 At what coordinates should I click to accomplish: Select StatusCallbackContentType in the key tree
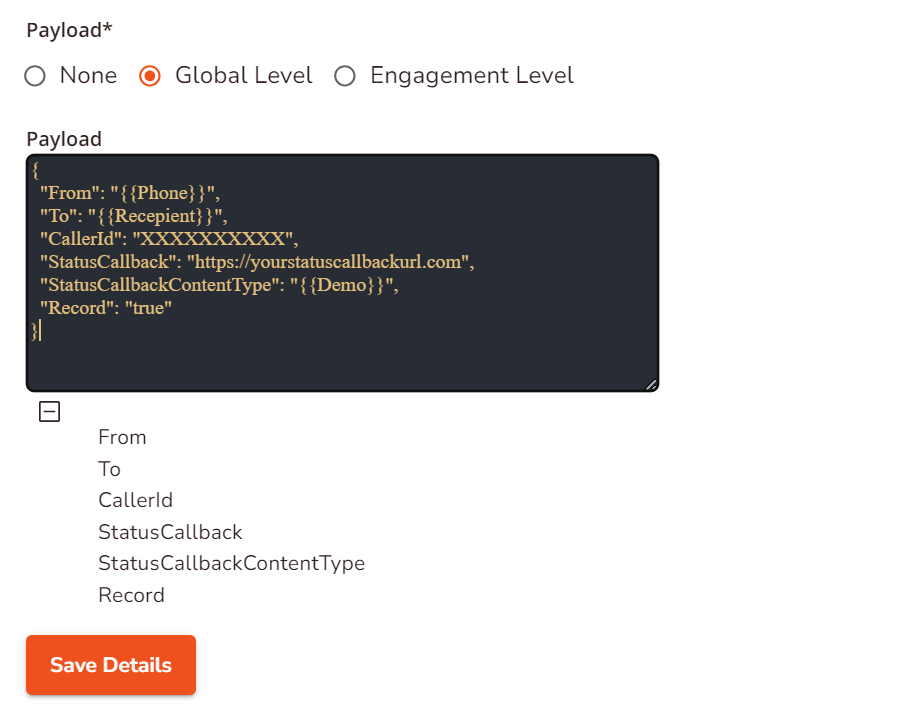[231, 564]
